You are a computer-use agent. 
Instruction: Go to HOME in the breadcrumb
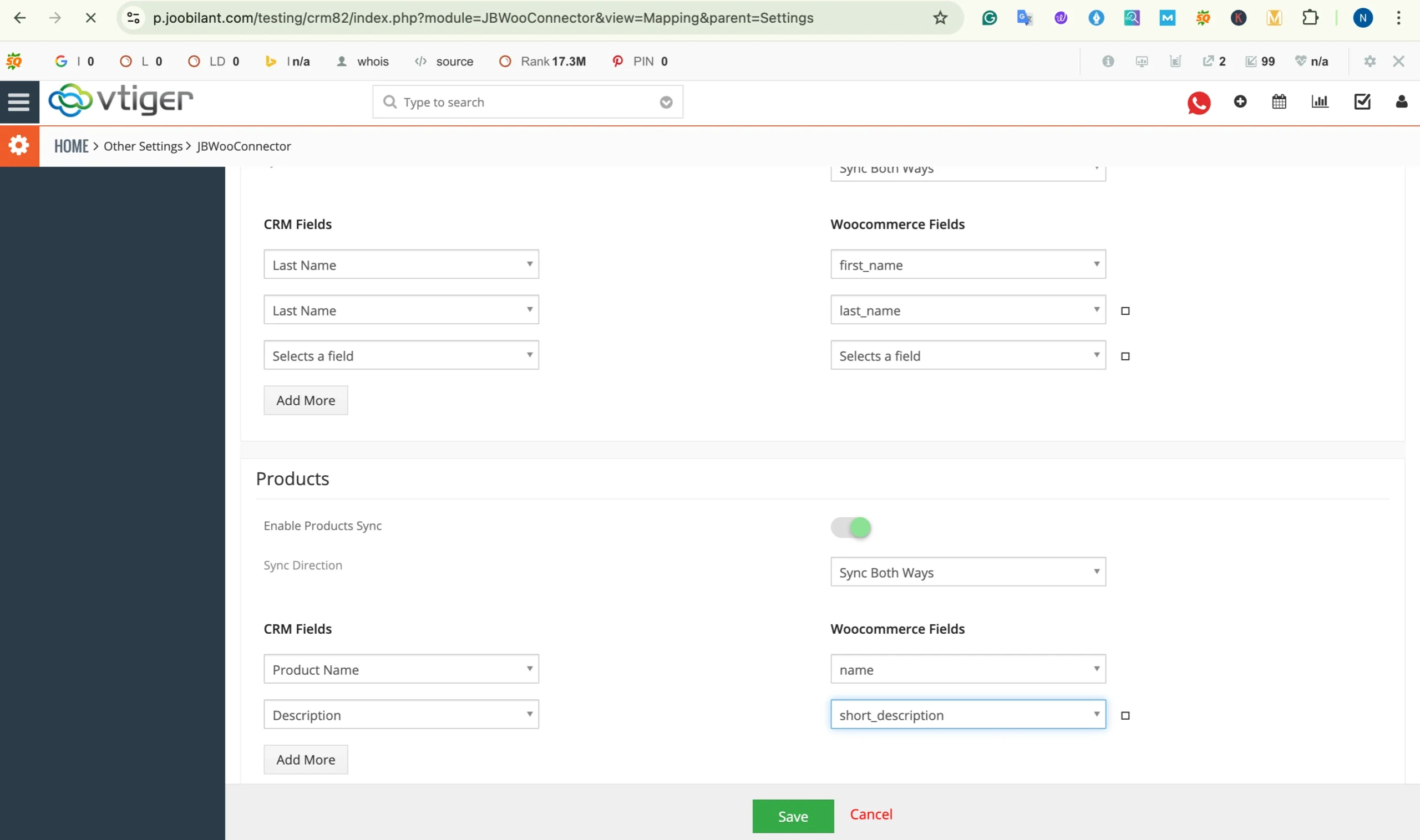pyautogui.click(x=72, y=146)
